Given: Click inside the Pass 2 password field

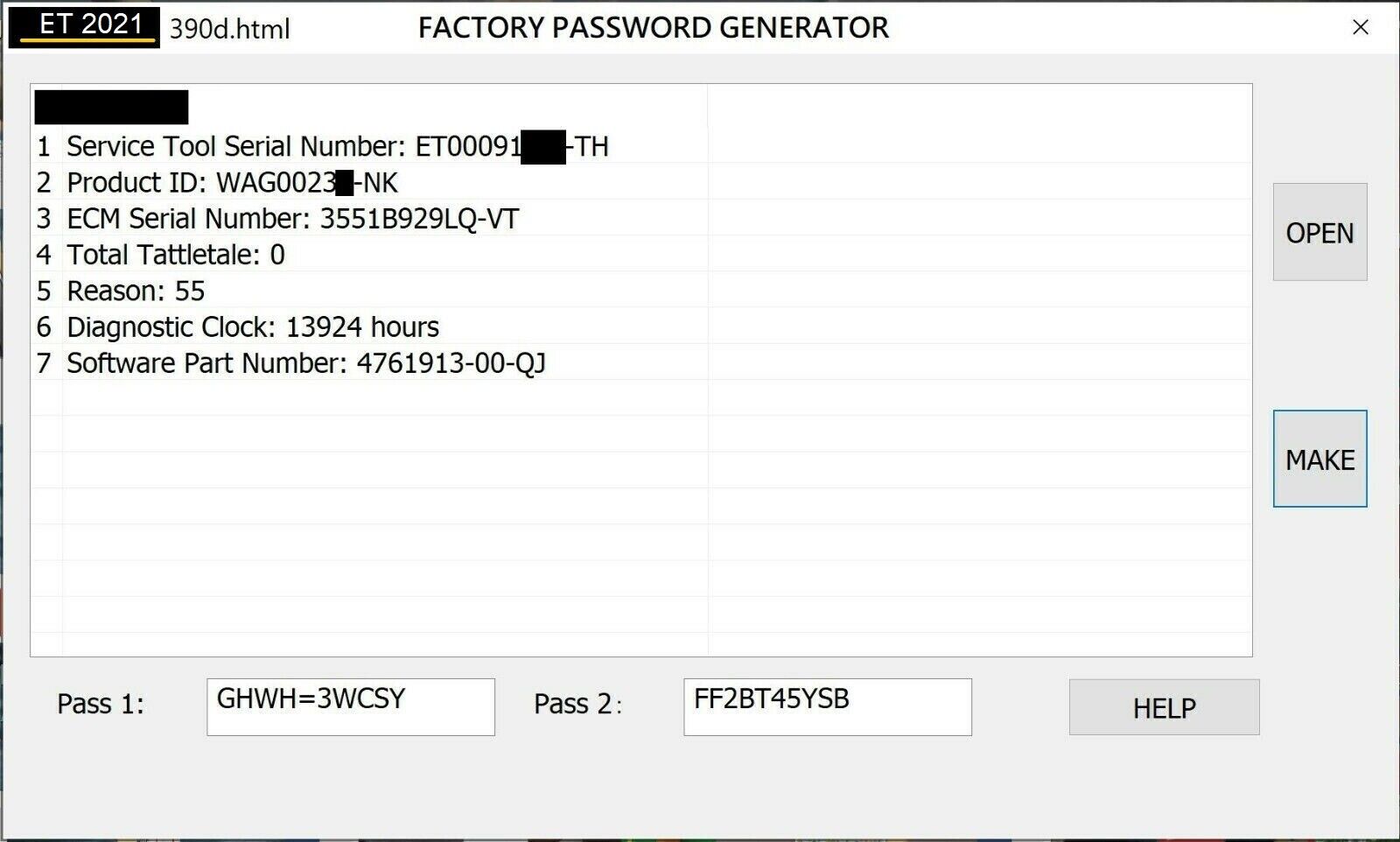Looking at the screenshot, I should click(827, 706).
